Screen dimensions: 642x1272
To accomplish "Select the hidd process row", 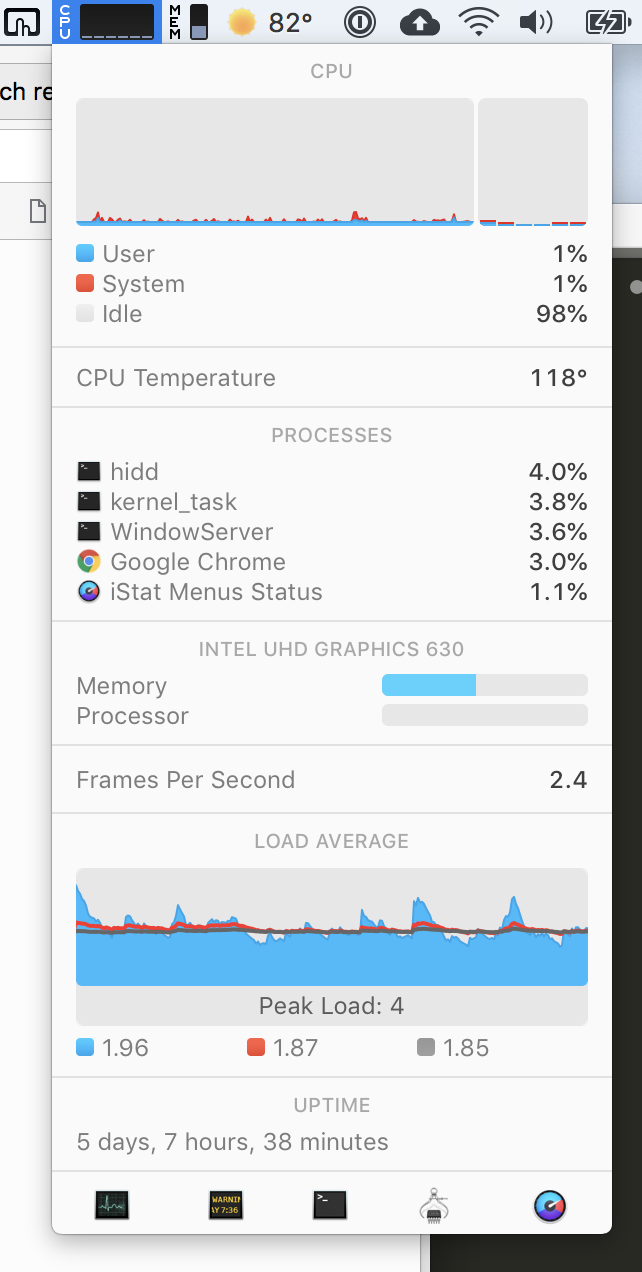I will [x=332, y=472].
